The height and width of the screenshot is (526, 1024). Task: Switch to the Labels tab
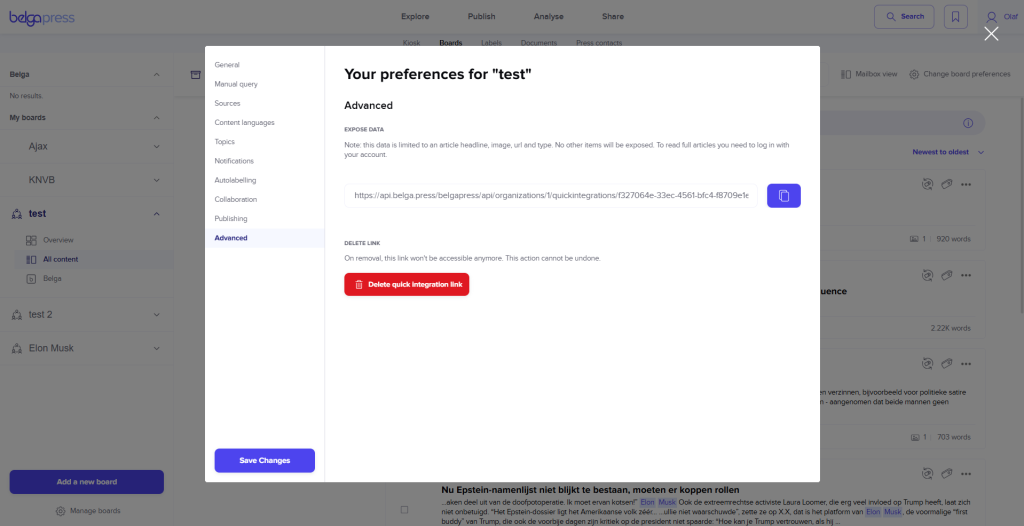(491, 43)
